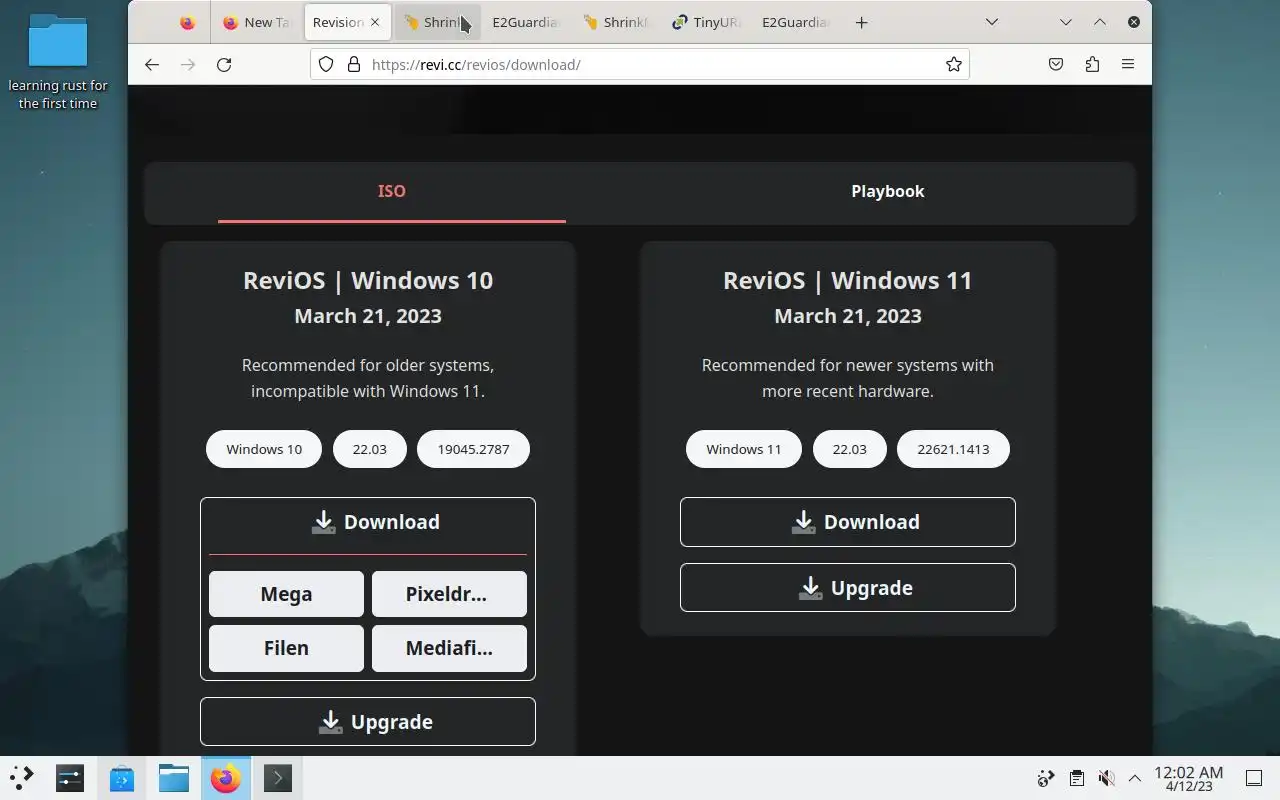Click the ReviOS | Windows 11 heading
This screenshot has width=1280, height=800.
pos(848,280)
